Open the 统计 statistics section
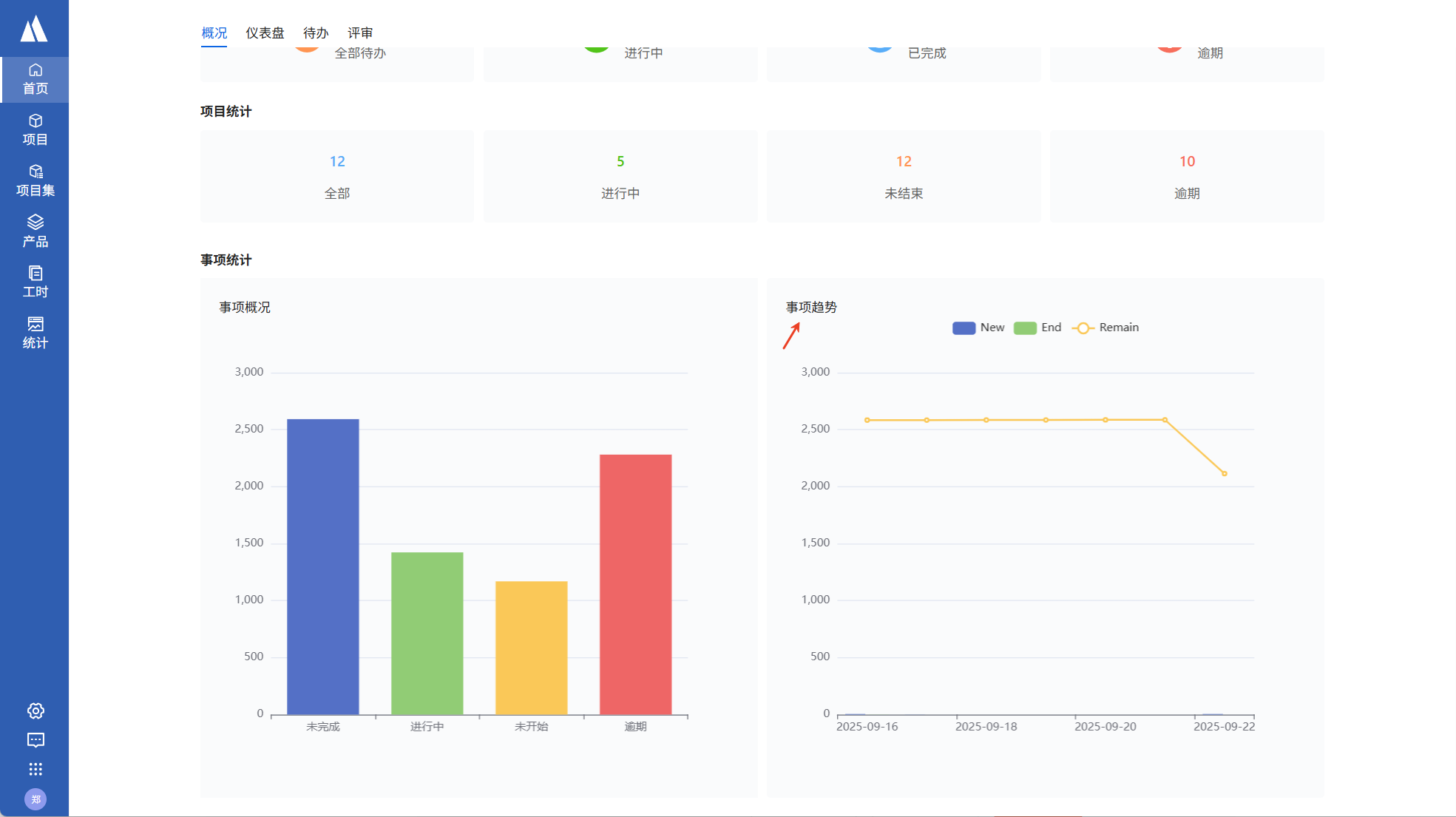 [x=35, y=333]
